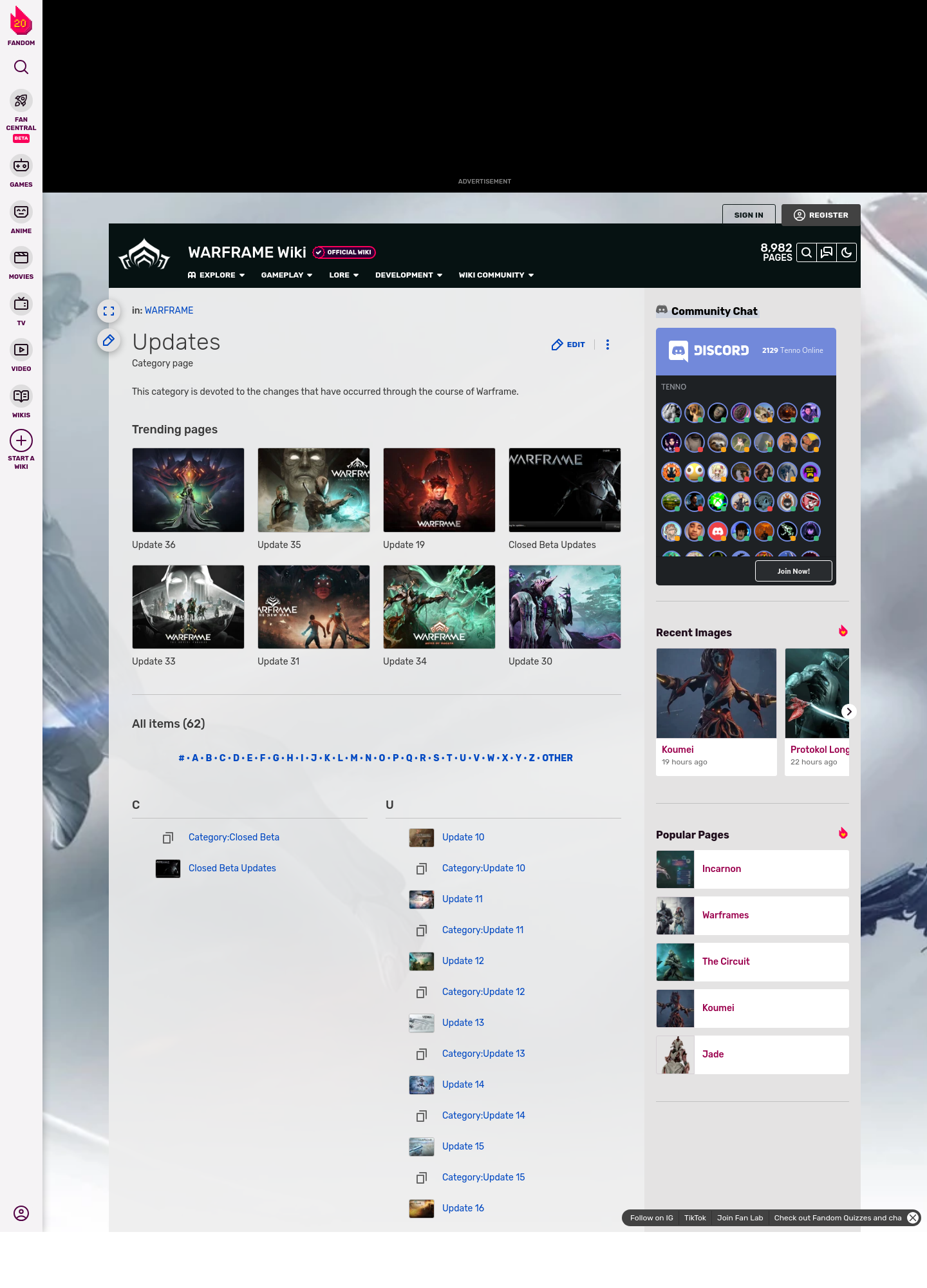Viewport: 927px width, 1288px height.
Task: Open the Games controller icon
Action: 21,166
